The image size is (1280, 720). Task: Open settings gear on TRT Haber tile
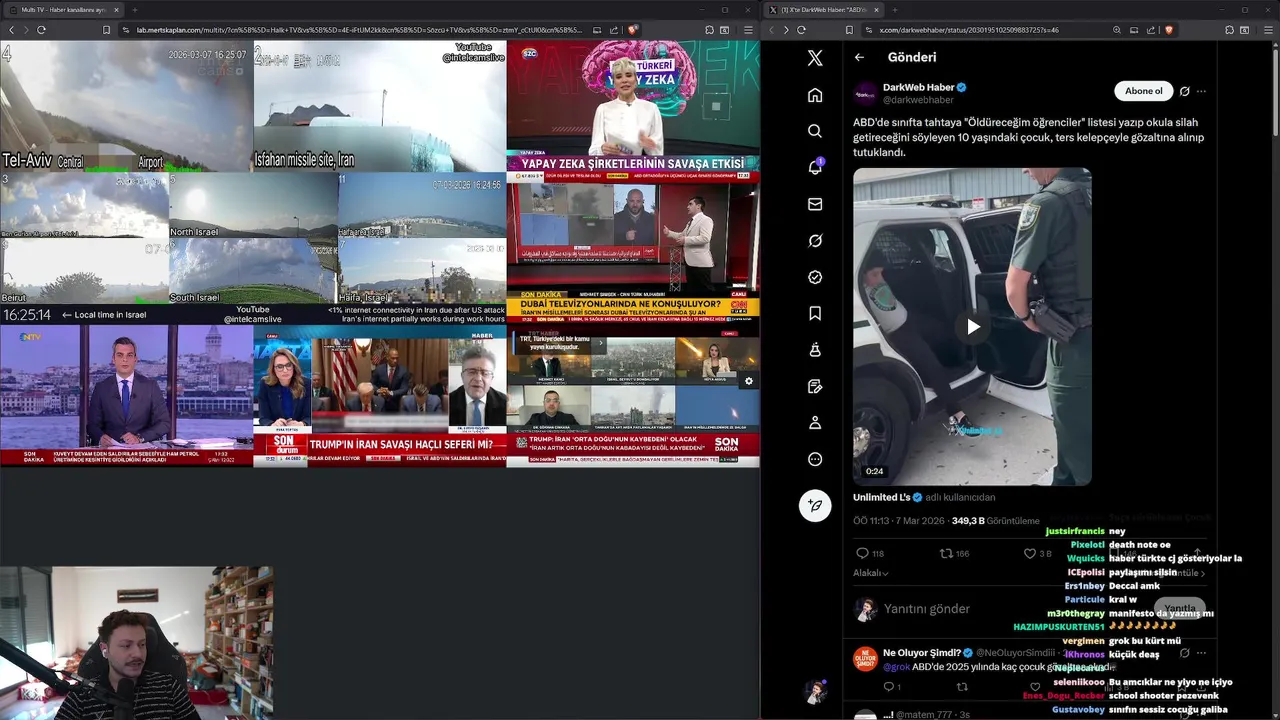(x=748, y=381)
